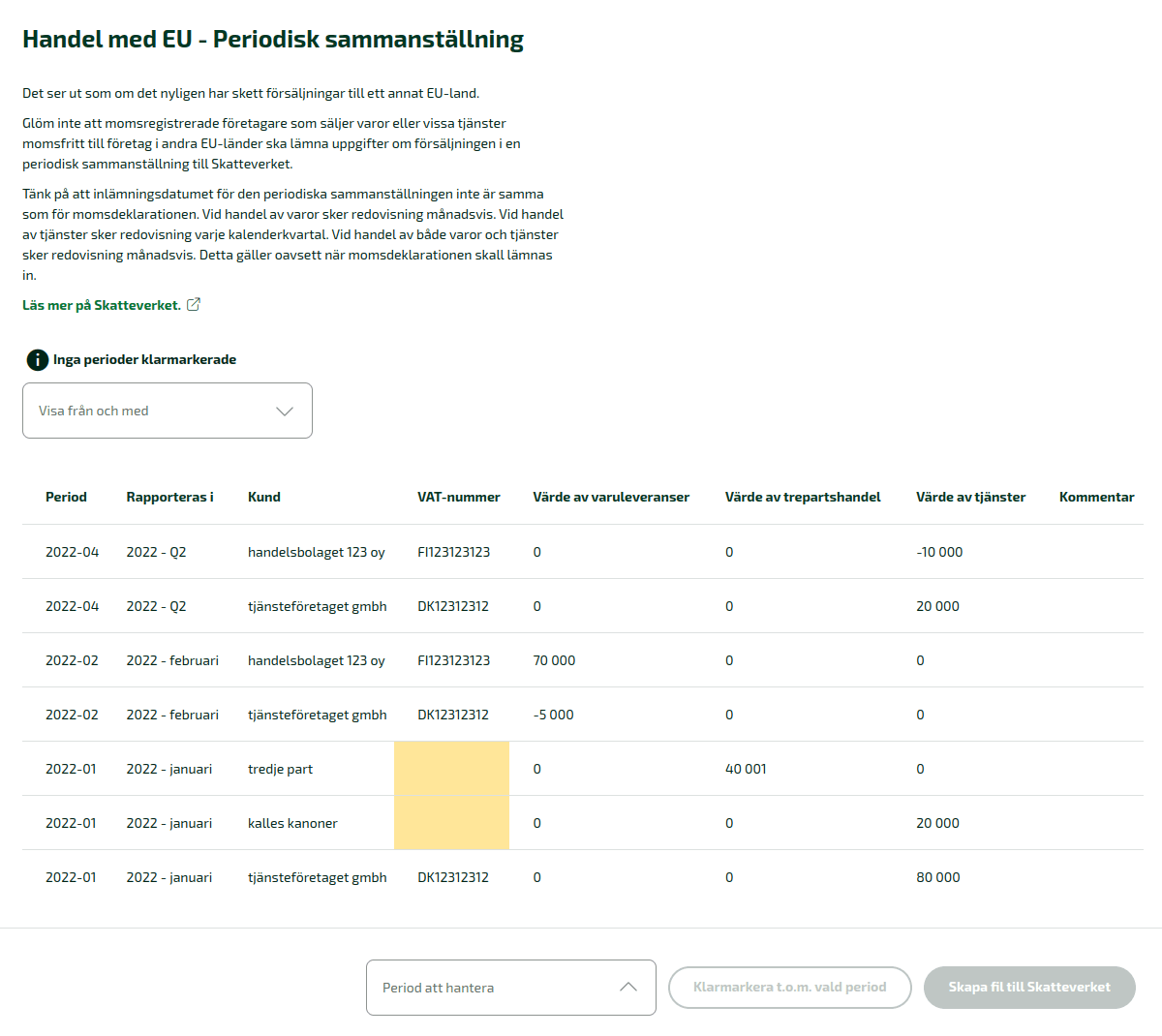Click the highlighted empty VAT cell for tredje part

coord(451,769)
